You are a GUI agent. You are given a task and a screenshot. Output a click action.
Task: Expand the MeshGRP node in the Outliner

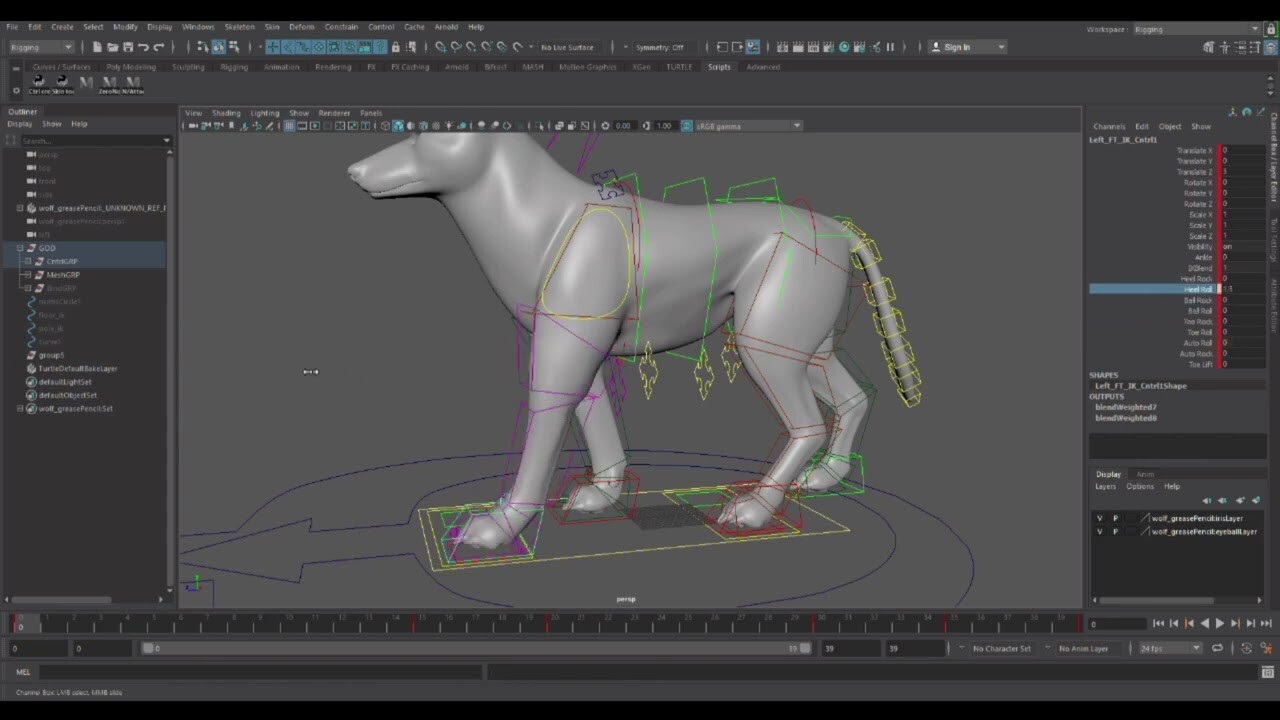pos(27,274)
